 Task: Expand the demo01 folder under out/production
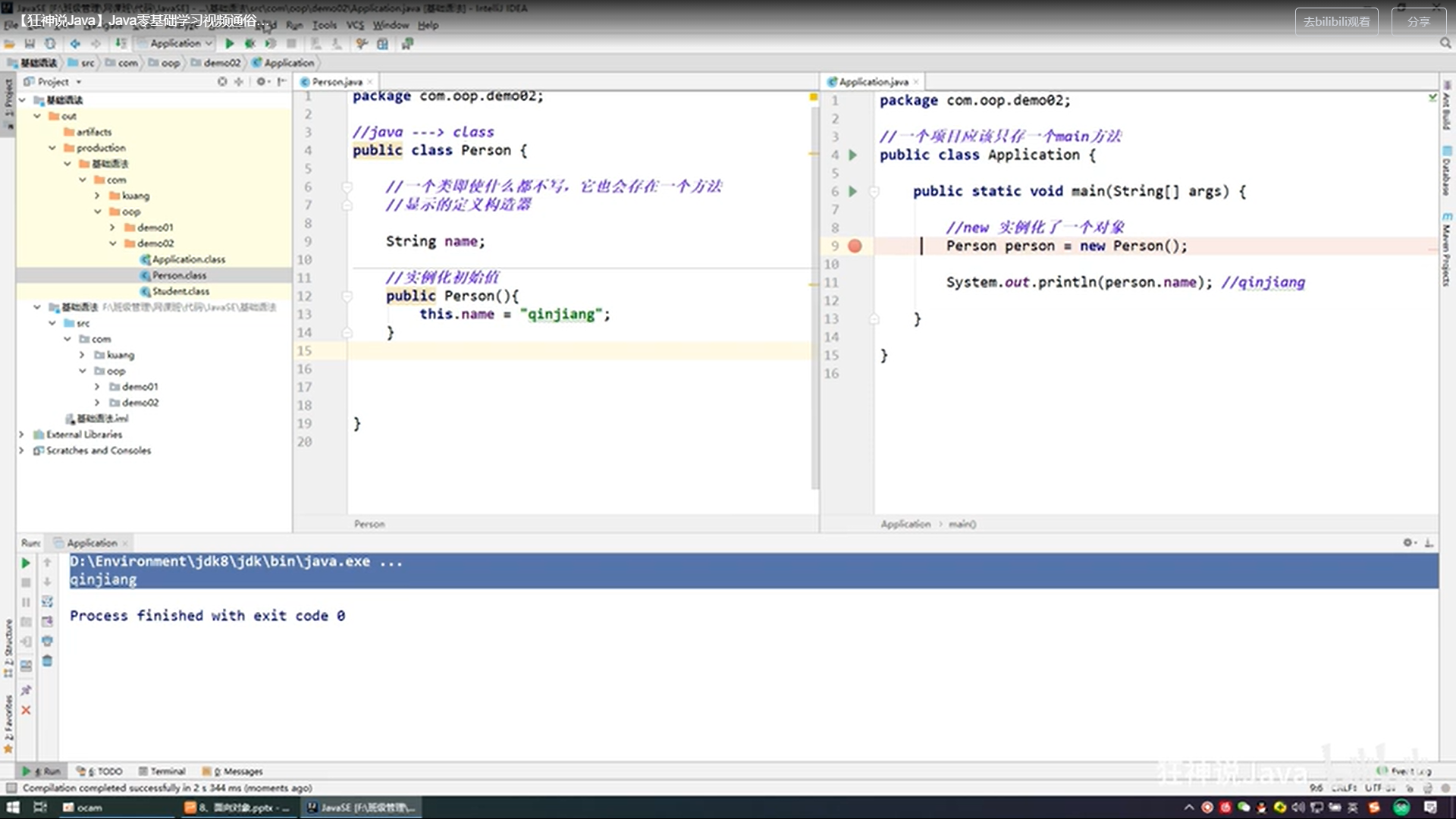tap(112, 227)
